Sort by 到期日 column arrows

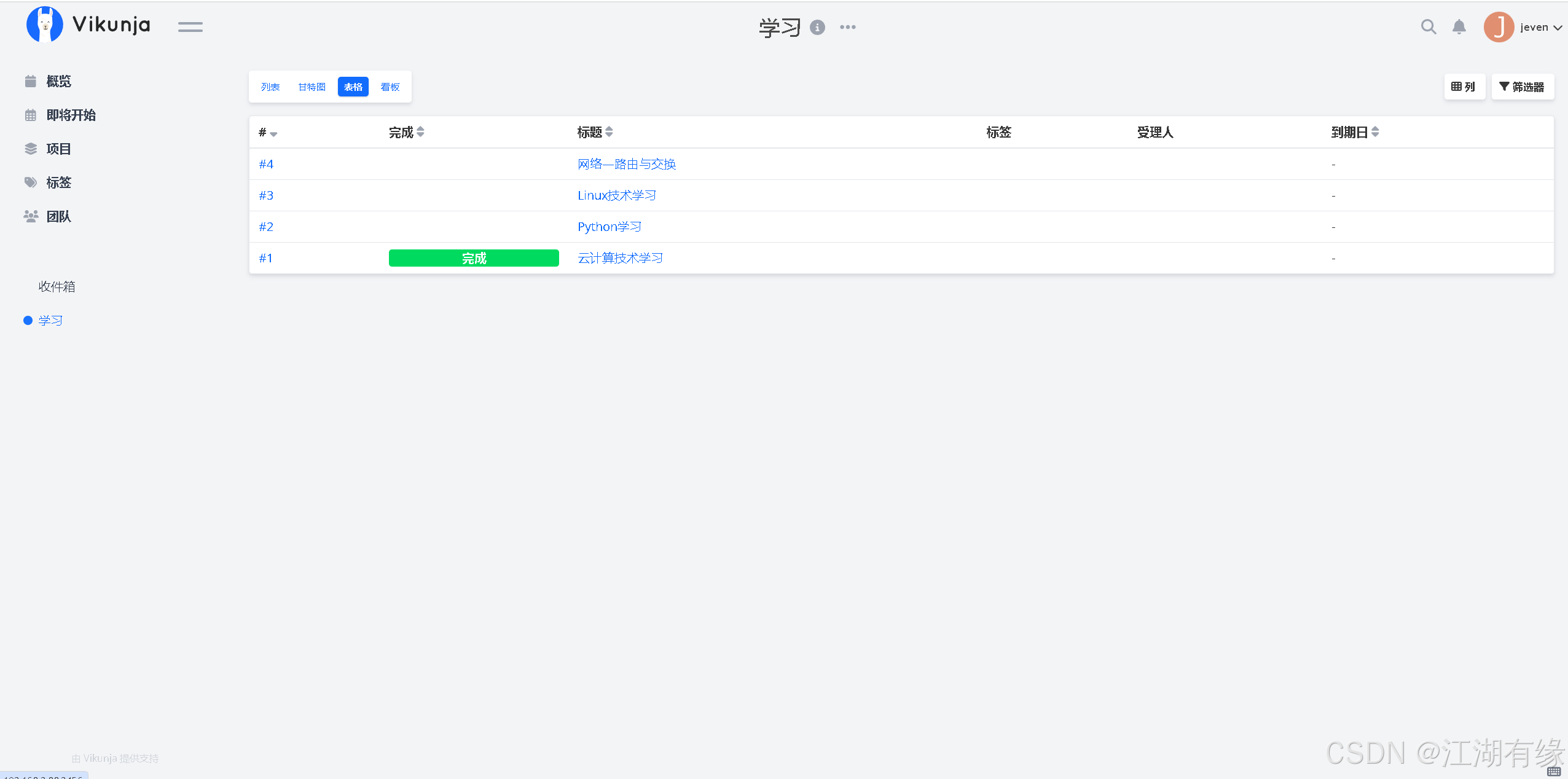tap(1375, 131)
